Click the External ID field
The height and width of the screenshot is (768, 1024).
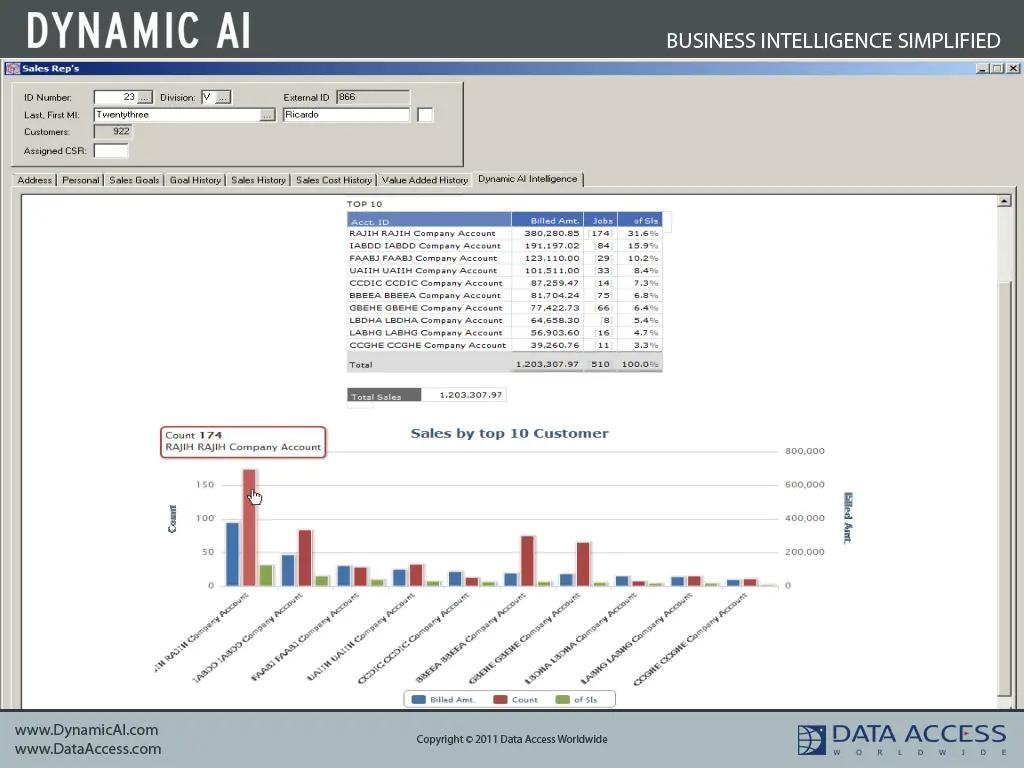373,97
